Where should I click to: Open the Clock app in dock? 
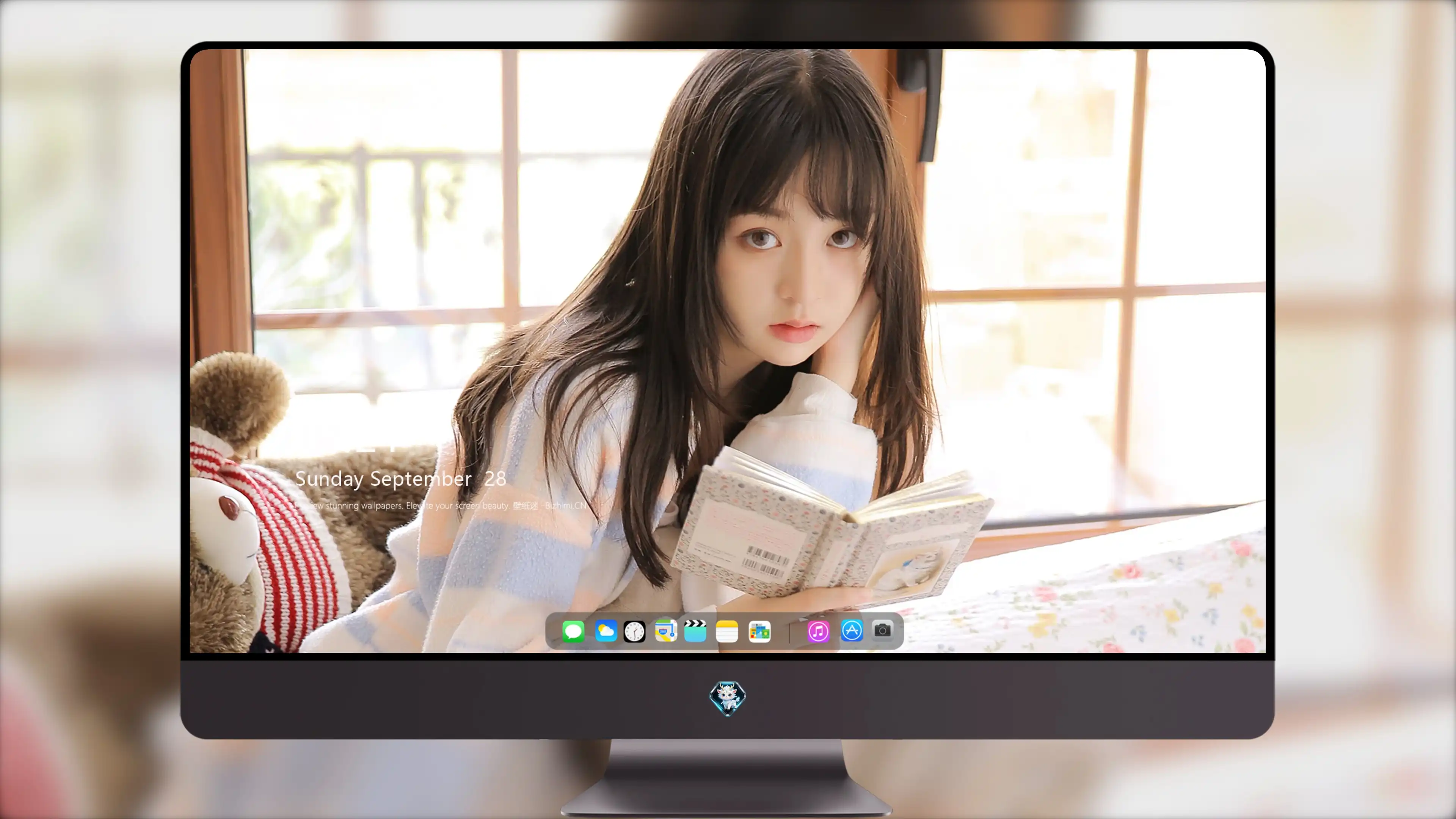(x=634, y=631)
